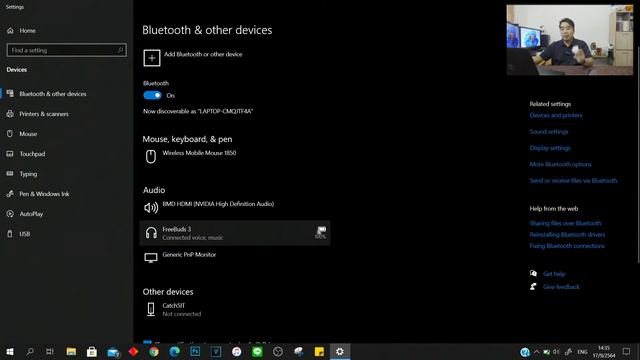640x360 pixels.
Task: Click the monitor icon beside Generic PnP Monitor
Action: (151, 258)
